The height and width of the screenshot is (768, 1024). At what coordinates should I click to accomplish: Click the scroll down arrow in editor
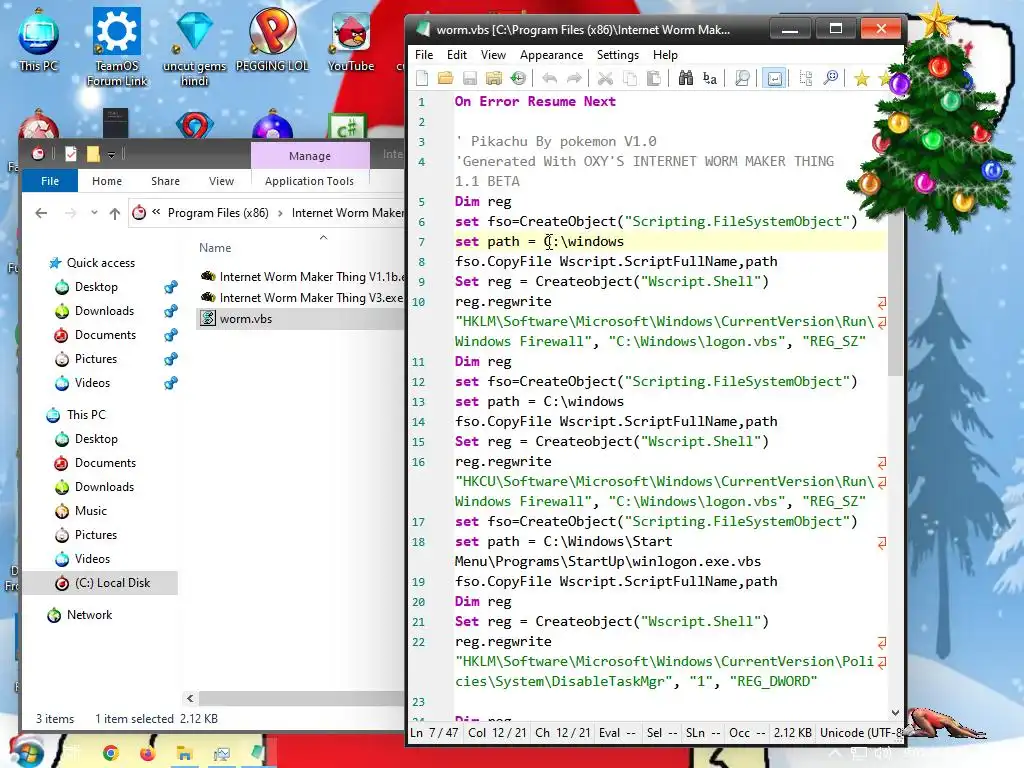pos(895,713)
